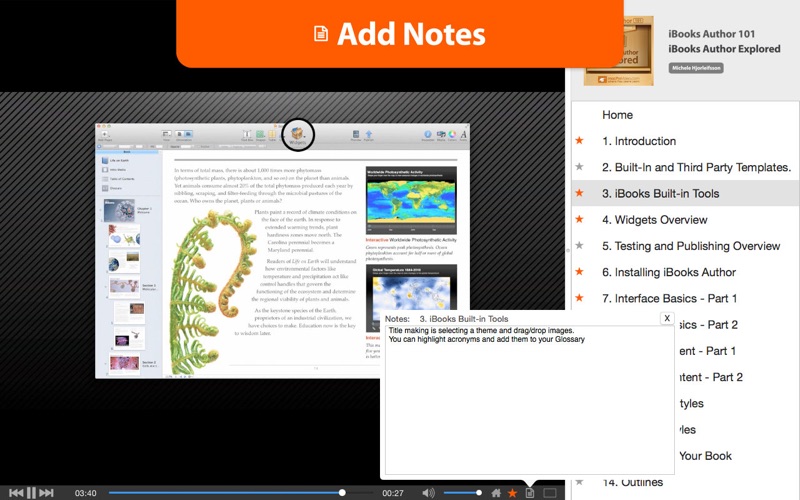Toggle star beside 6. Installing iBooks Author
The width and height of the screenshot is (800, 500).
580,271
